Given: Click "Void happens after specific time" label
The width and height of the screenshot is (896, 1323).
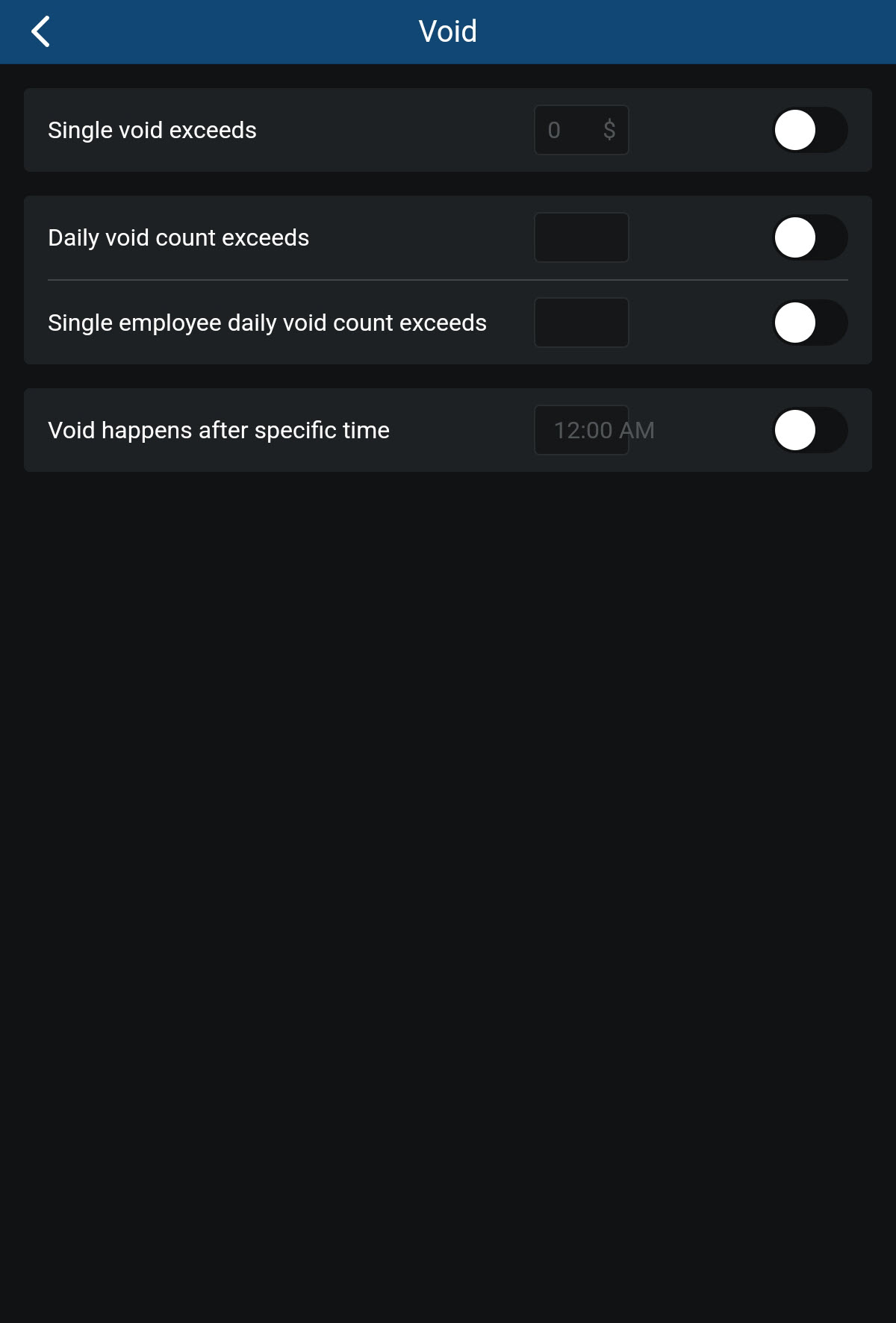Looking at the screenshot, I should coord(219,430).
